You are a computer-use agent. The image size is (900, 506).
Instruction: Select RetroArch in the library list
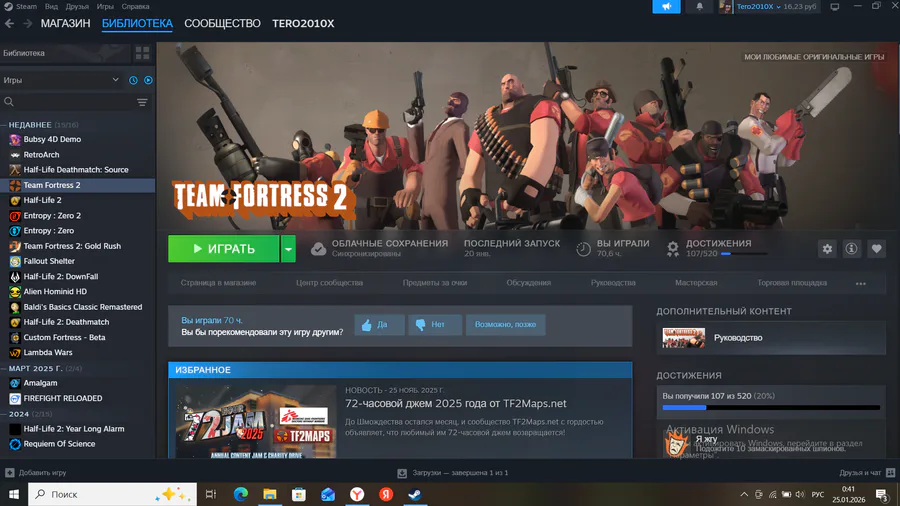pos(77,155)
